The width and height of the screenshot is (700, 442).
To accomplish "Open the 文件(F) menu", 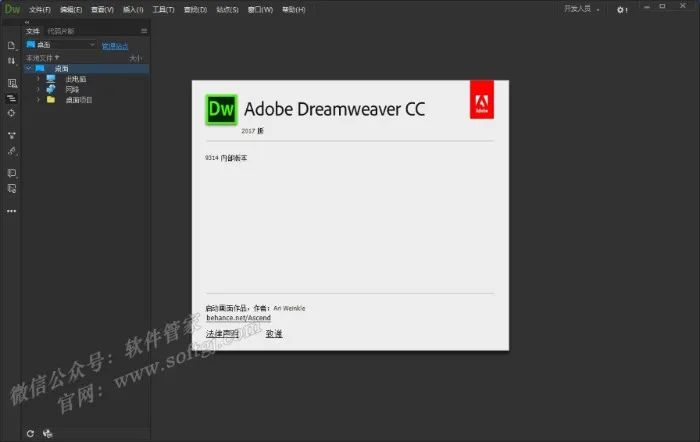I will pyautogui.click(x=40, y=9).
